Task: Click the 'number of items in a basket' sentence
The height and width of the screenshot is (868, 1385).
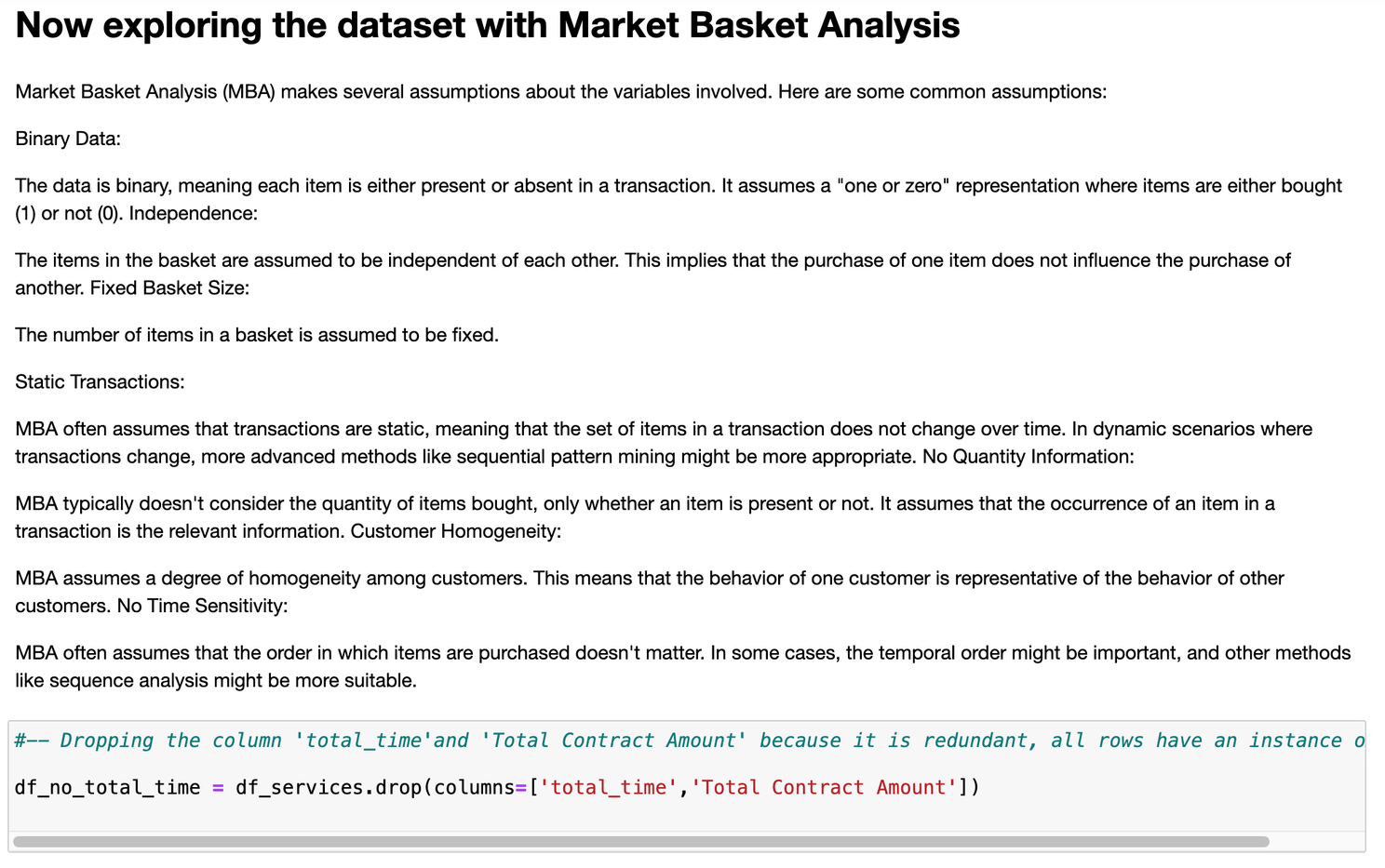Action: pos(257,334)
